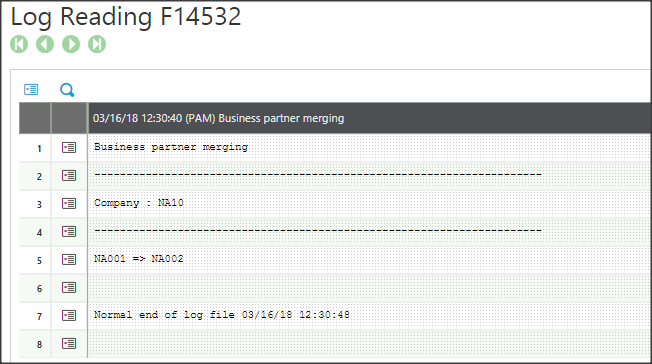Jump to last log record

click(x=97, y=44)
